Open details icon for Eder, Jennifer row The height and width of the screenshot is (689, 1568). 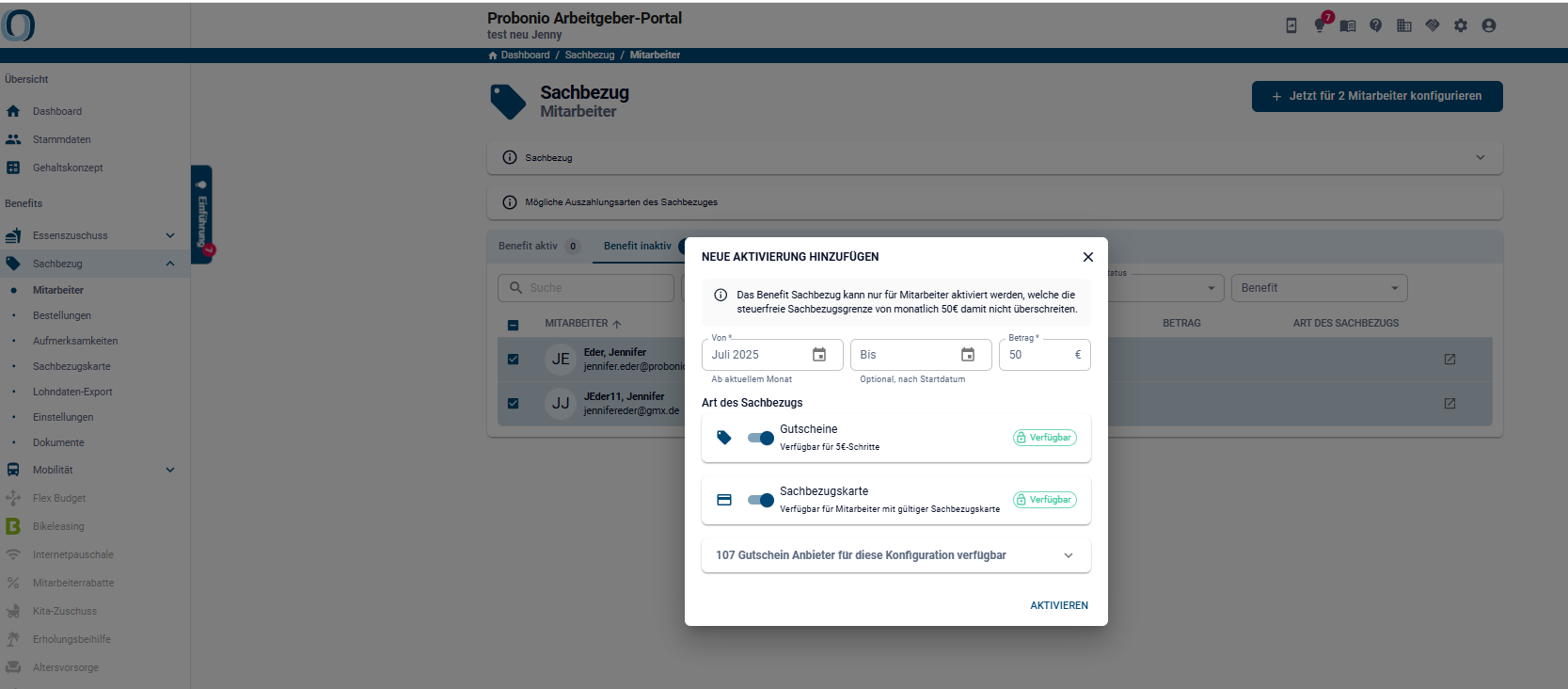pos(1449,360)
